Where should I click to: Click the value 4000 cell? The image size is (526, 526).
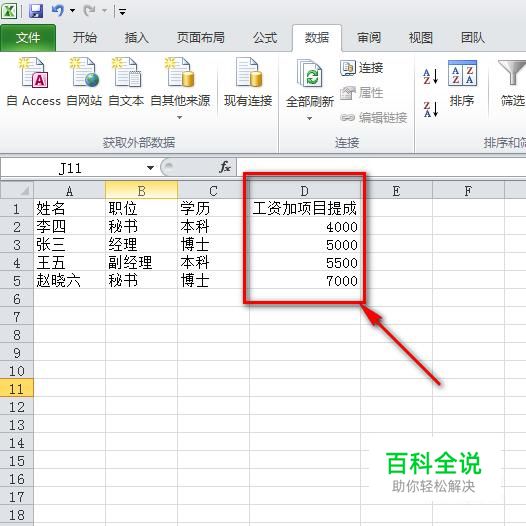(305, 226)
